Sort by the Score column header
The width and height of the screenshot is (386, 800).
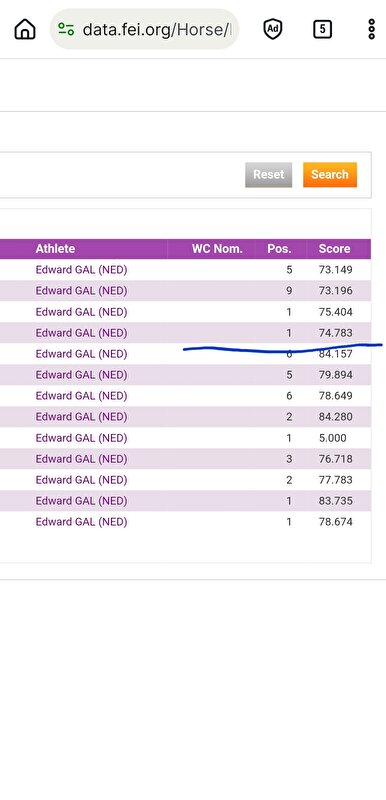(334, 249)
